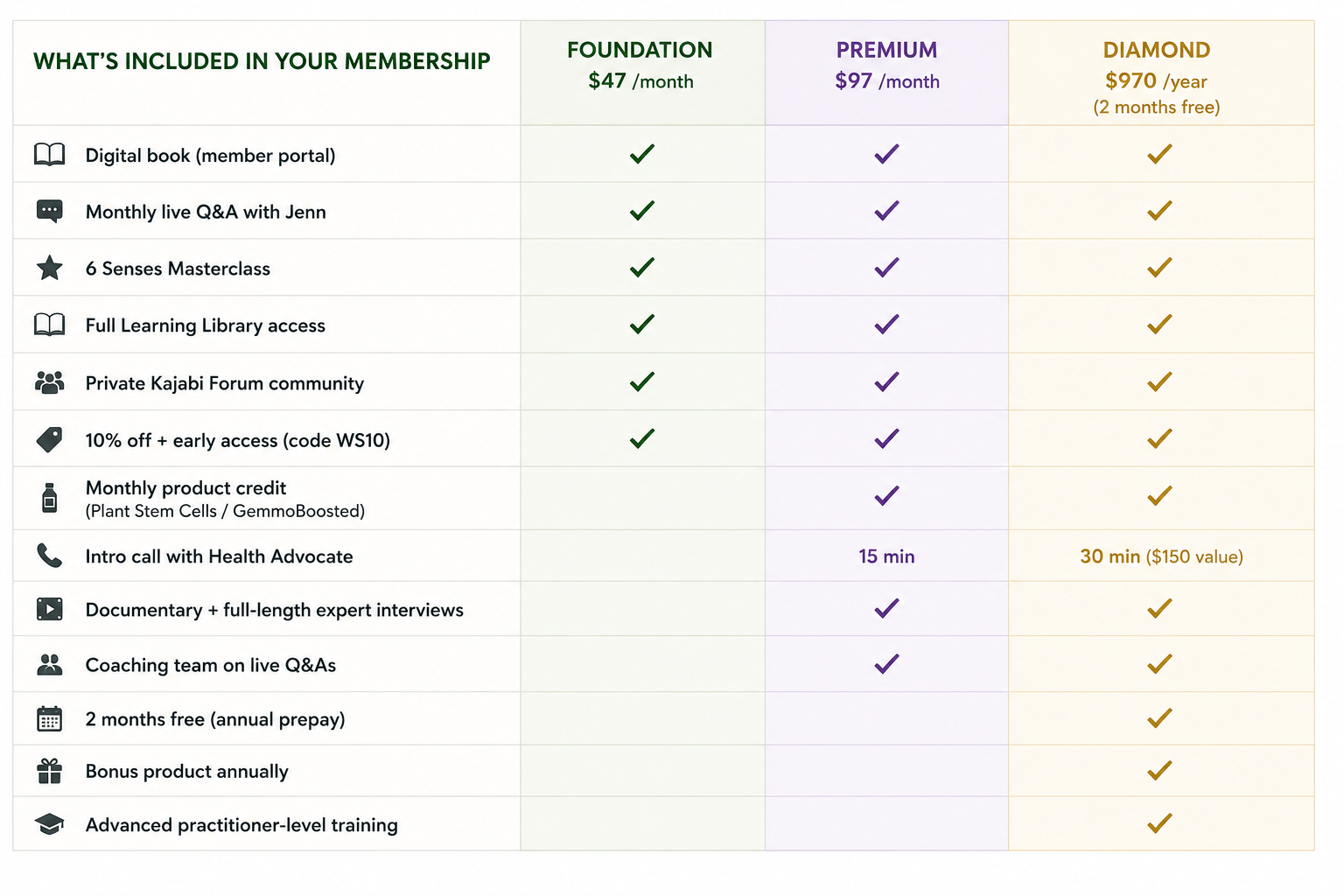This screenshot has width=1344, height=896.
Task: Click the calendar icon for 2 months free
Action: pyautogui.click(x=49, y=718)
